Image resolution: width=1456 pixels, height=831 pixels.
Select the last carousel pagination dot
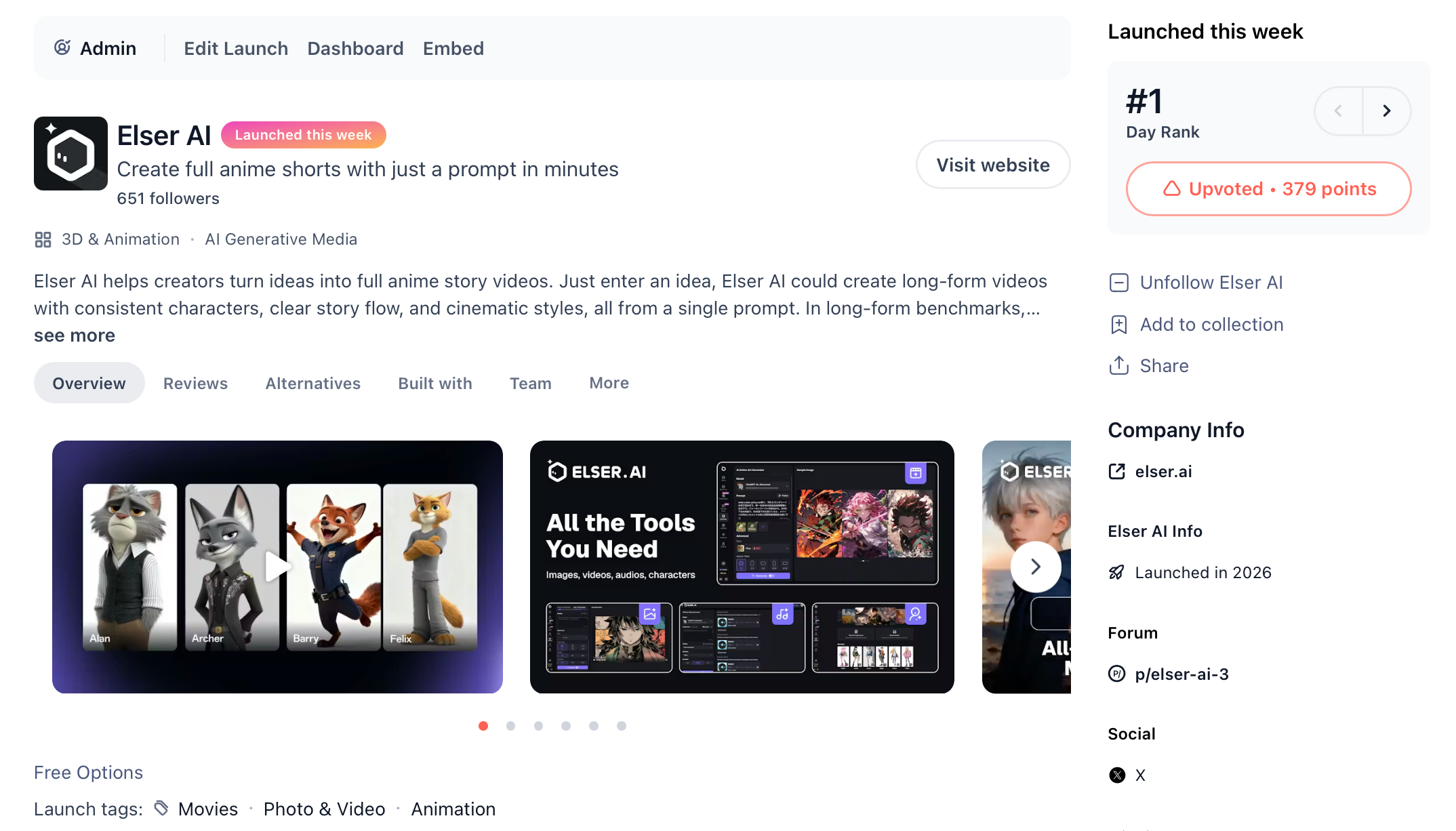tap(622, 726)
